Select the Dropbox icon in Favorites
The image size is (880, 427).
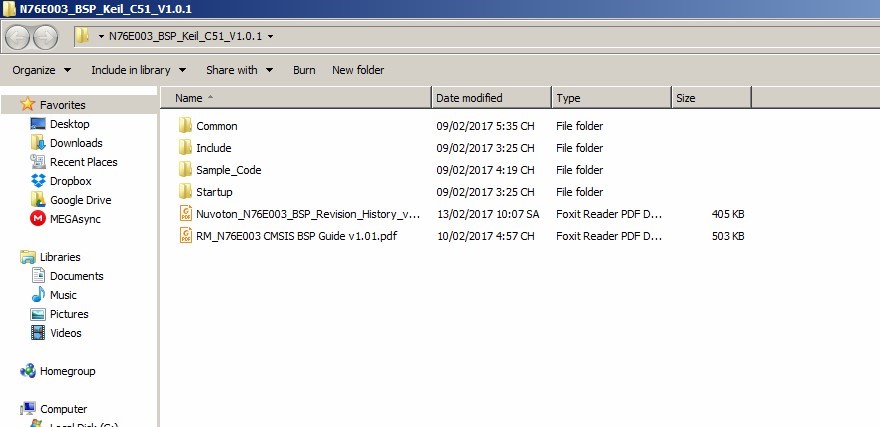(38, 181)
